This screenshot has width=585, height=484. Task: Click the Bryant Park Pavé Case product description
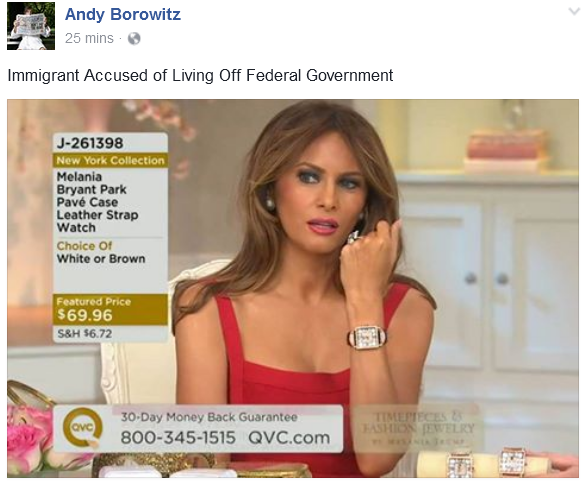[x=97, y=202]
